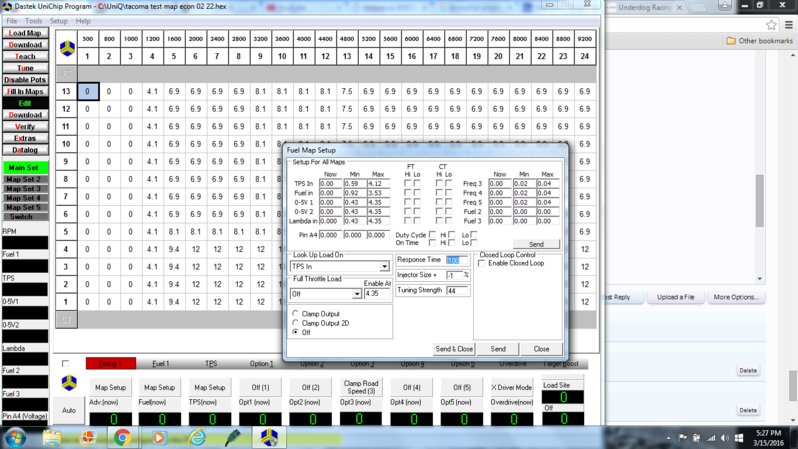Enable the Duty Cycle checkbox
The height and width of the screenshot is (449, 798).
coord(432,235)
